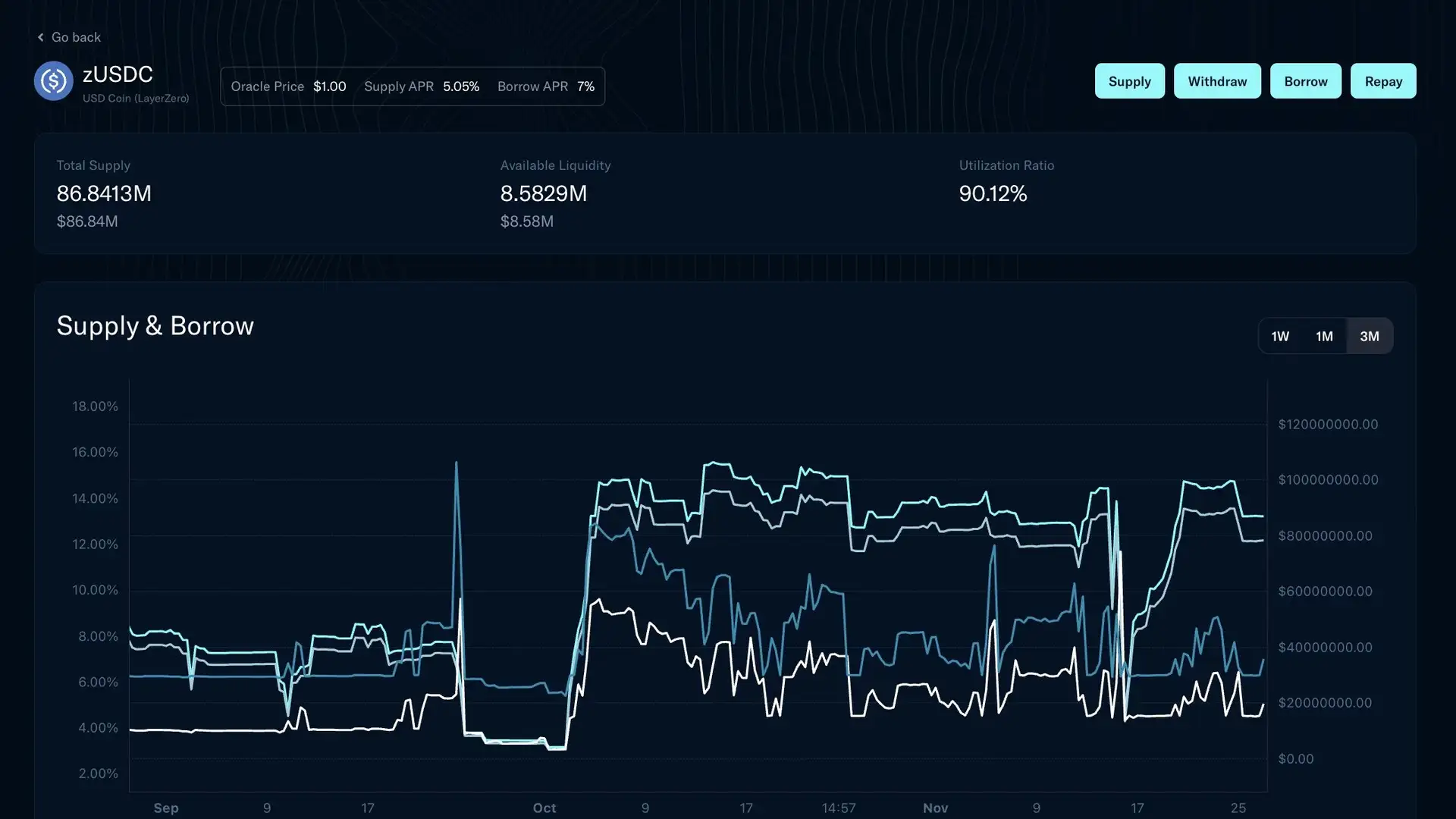1456x819 pixels.
Task: Click the Supply & Borrow chart heading
Action: pos(155,326)
